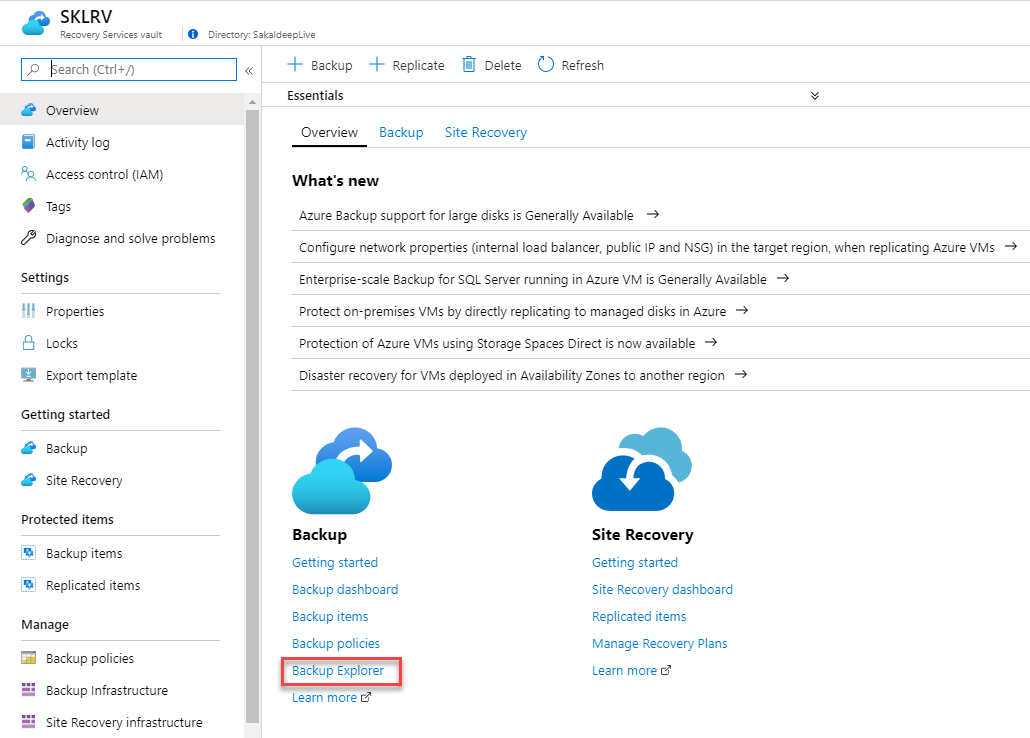Open the Availability Zones disaster recovery announcement
The image size is (1030, 738).
click(x=523, y=375)
